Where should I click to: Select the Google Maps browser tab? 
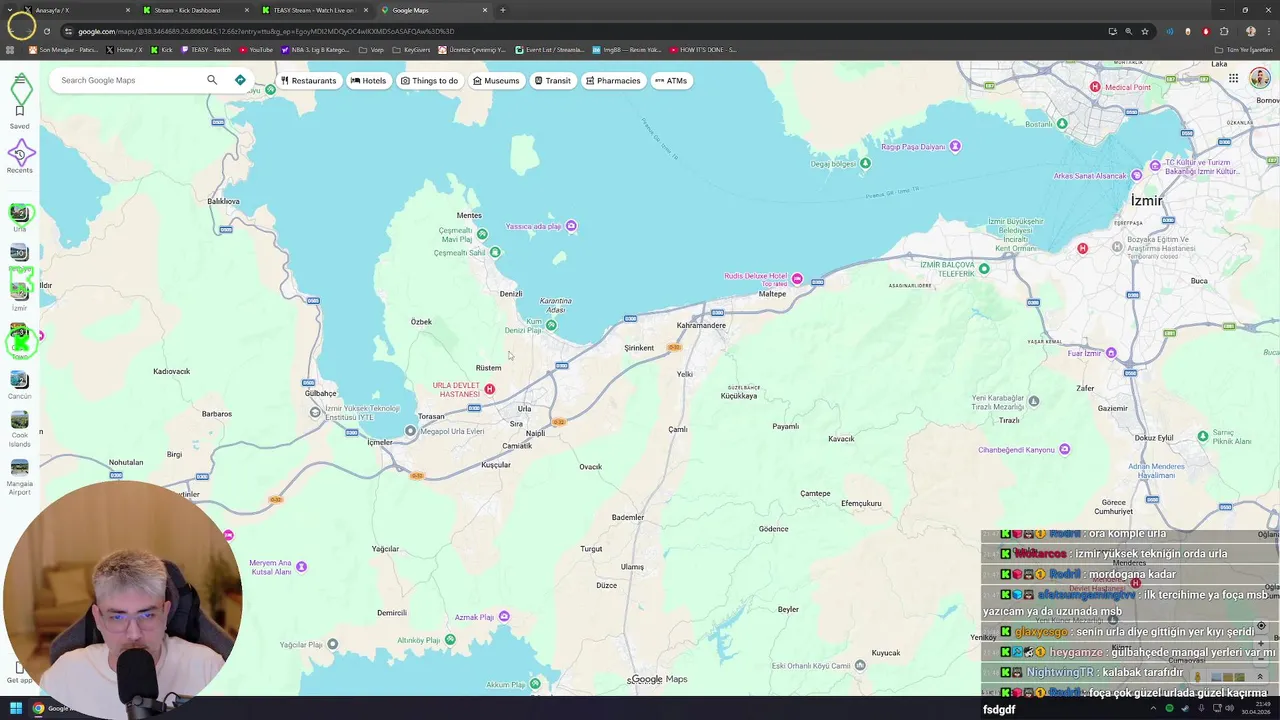tap(435, 10)
